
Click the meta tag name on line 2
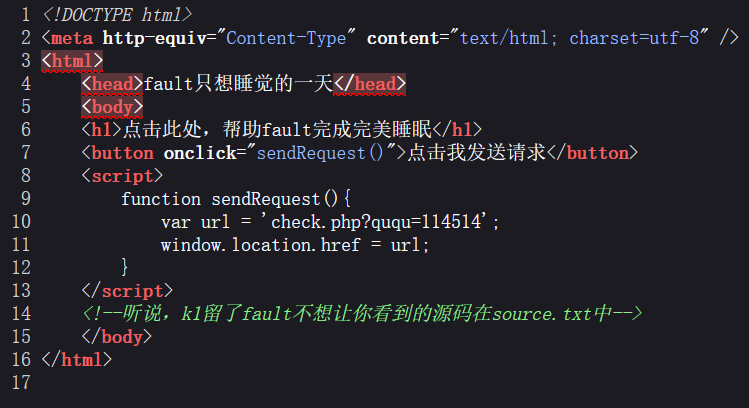[72, 38]
